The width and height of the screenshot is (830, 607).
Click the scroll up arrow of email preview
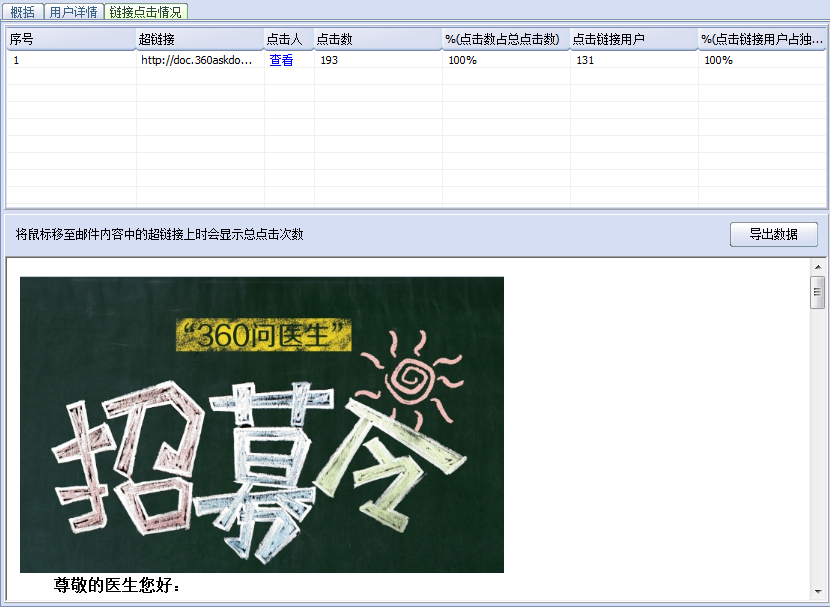click(817, 267)
